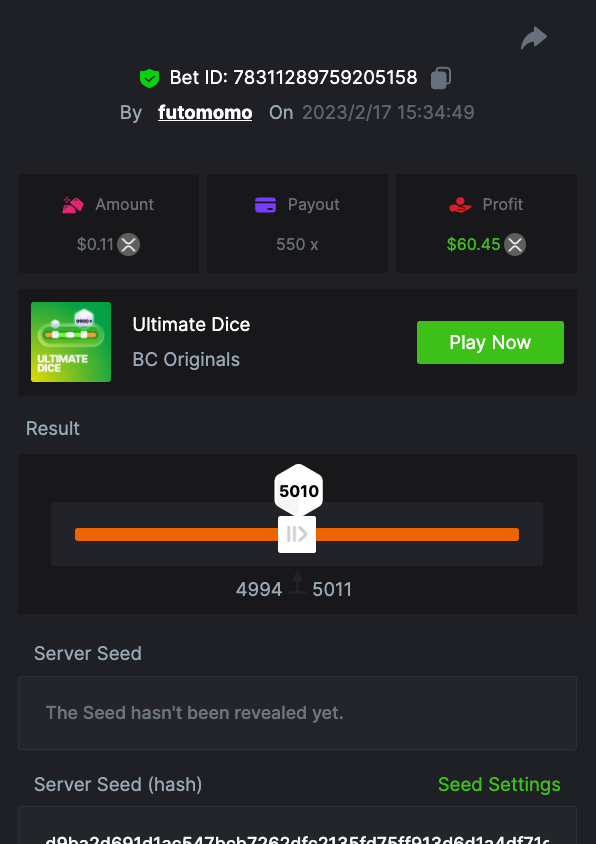
Task: Click the Play Now button
Action: (490, 342)
